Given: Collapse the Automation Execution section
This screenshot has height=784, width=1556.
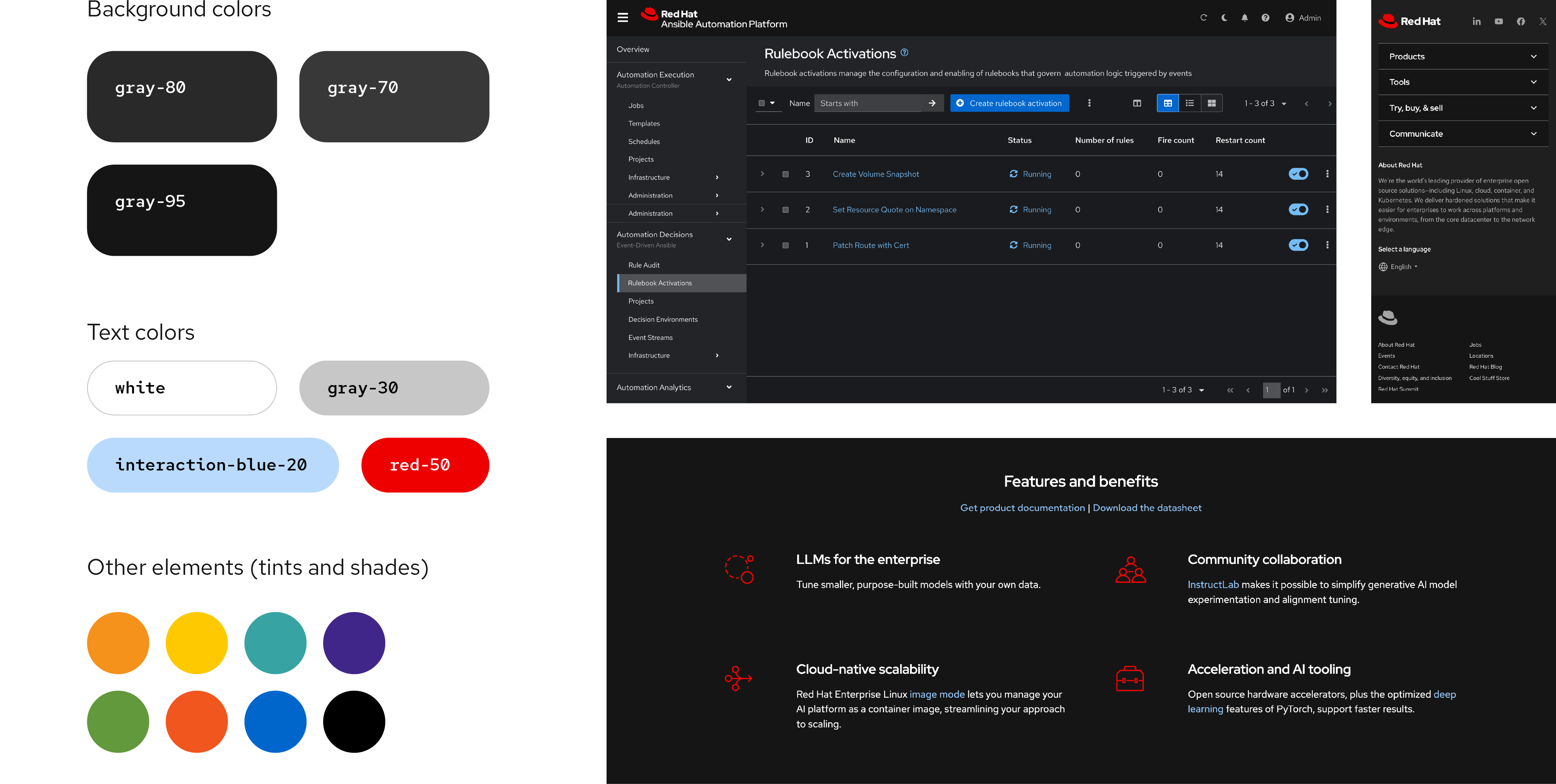Looking at the screenshot, I should 729,79.
